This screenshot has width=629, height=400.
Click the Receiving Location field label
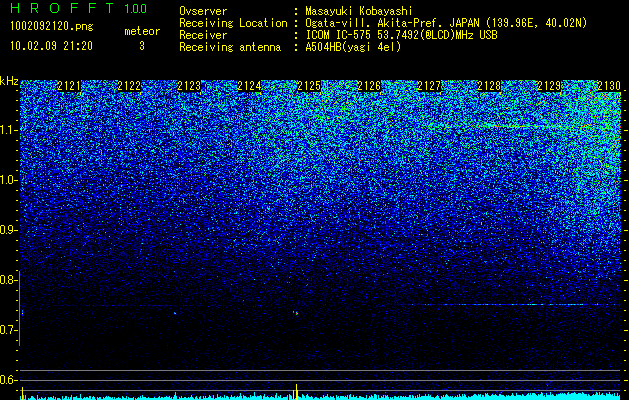(233, 23)
